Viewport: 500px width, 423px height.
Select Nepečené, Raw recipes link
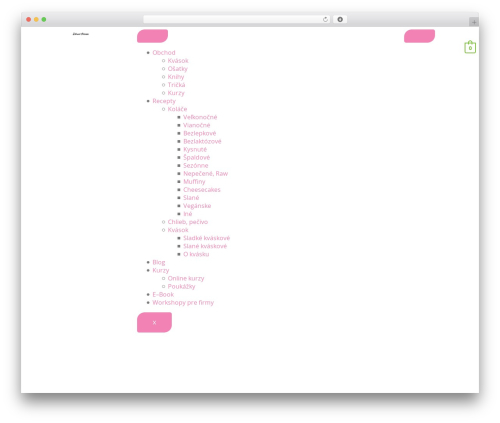pos(205,173)
